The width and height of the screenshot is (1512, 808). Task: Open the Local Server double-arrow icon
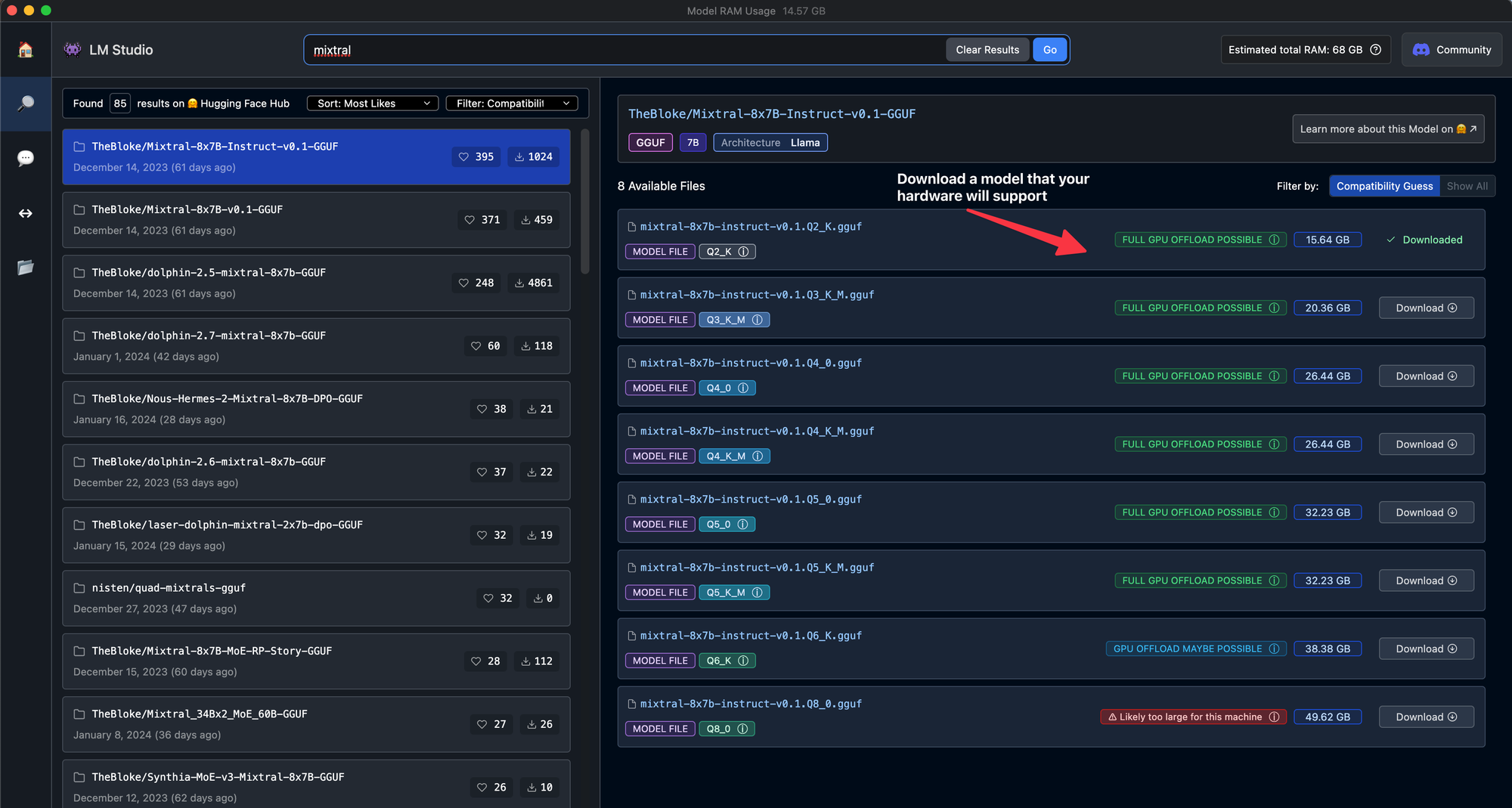[x=26, y=213]
